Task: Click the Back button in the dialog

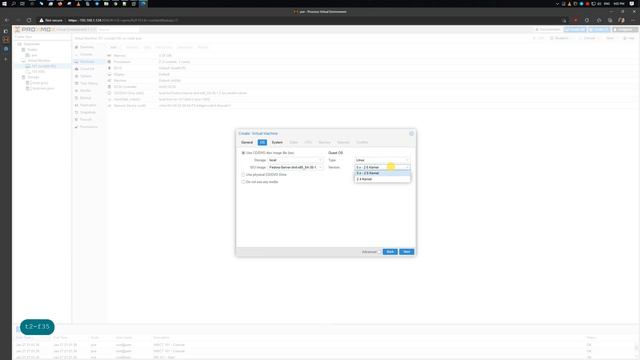Action: [390, 252]
